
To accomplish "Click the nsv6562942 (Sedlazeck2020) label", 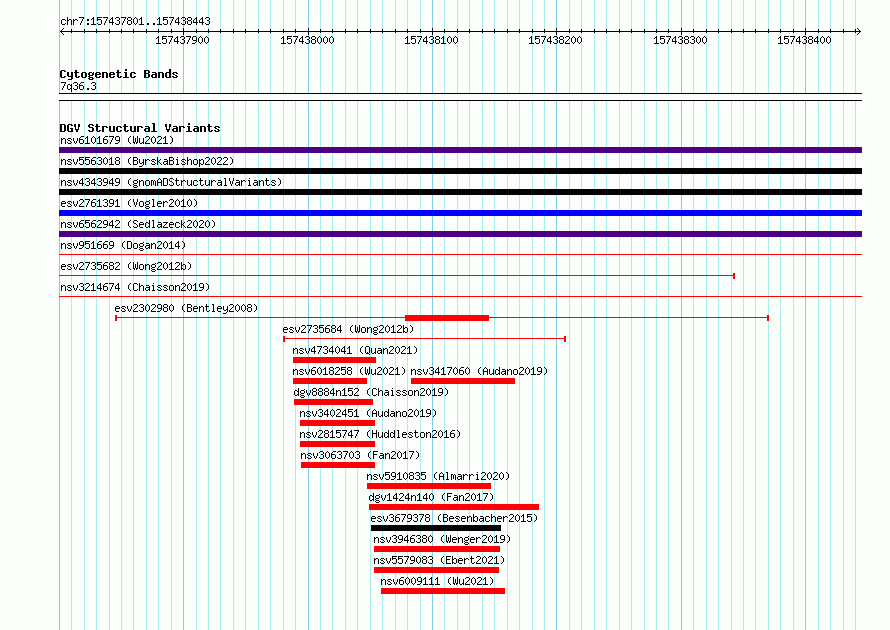I will coord(138,224).
